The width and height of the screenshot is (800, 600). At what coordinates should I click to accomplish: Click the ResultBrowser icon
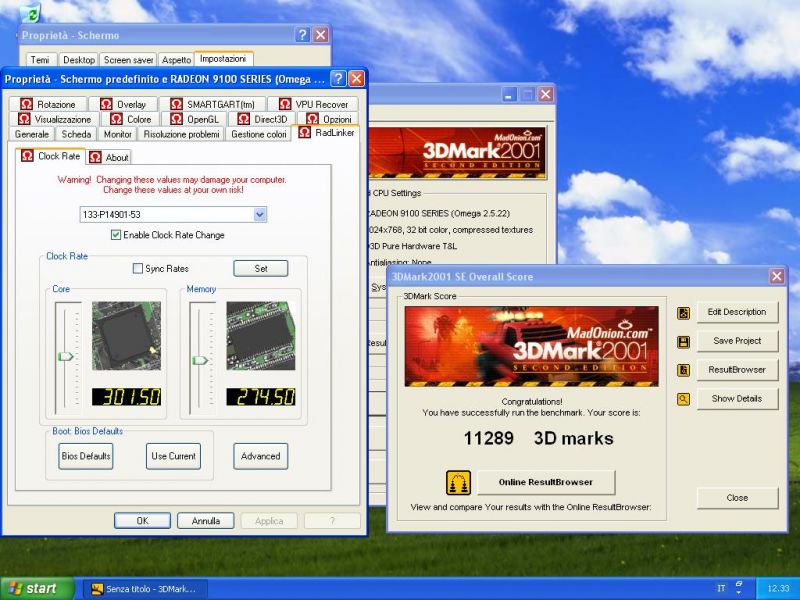[684, 370]
